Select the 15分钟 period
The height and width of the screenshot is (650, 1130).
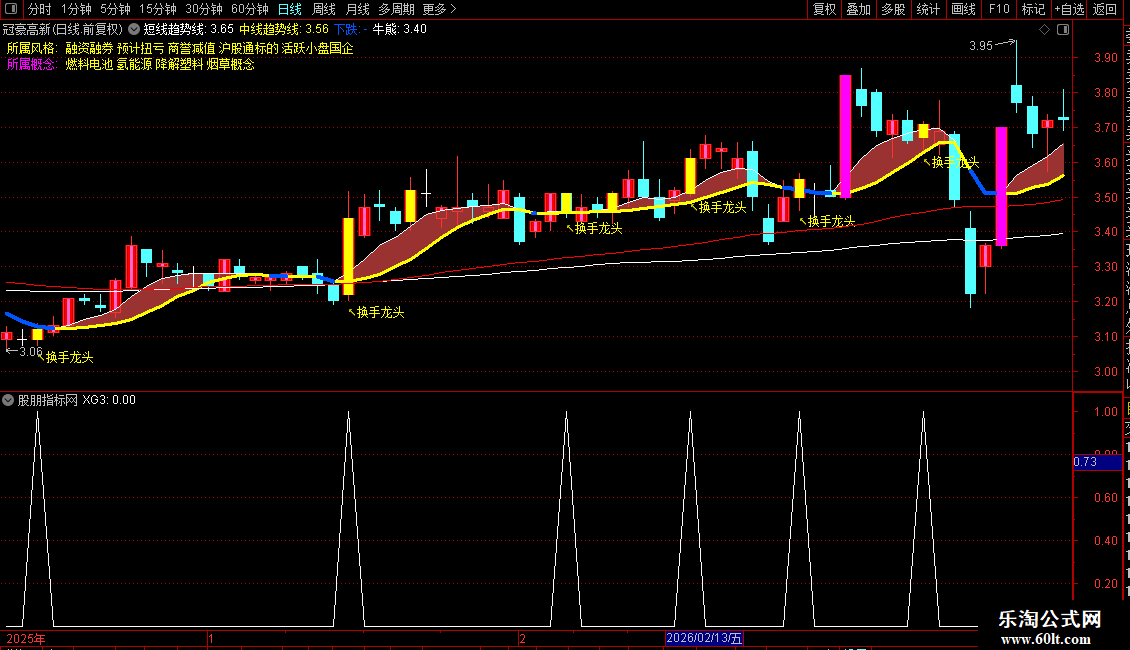pyautogui.click(x=158, y=9)
